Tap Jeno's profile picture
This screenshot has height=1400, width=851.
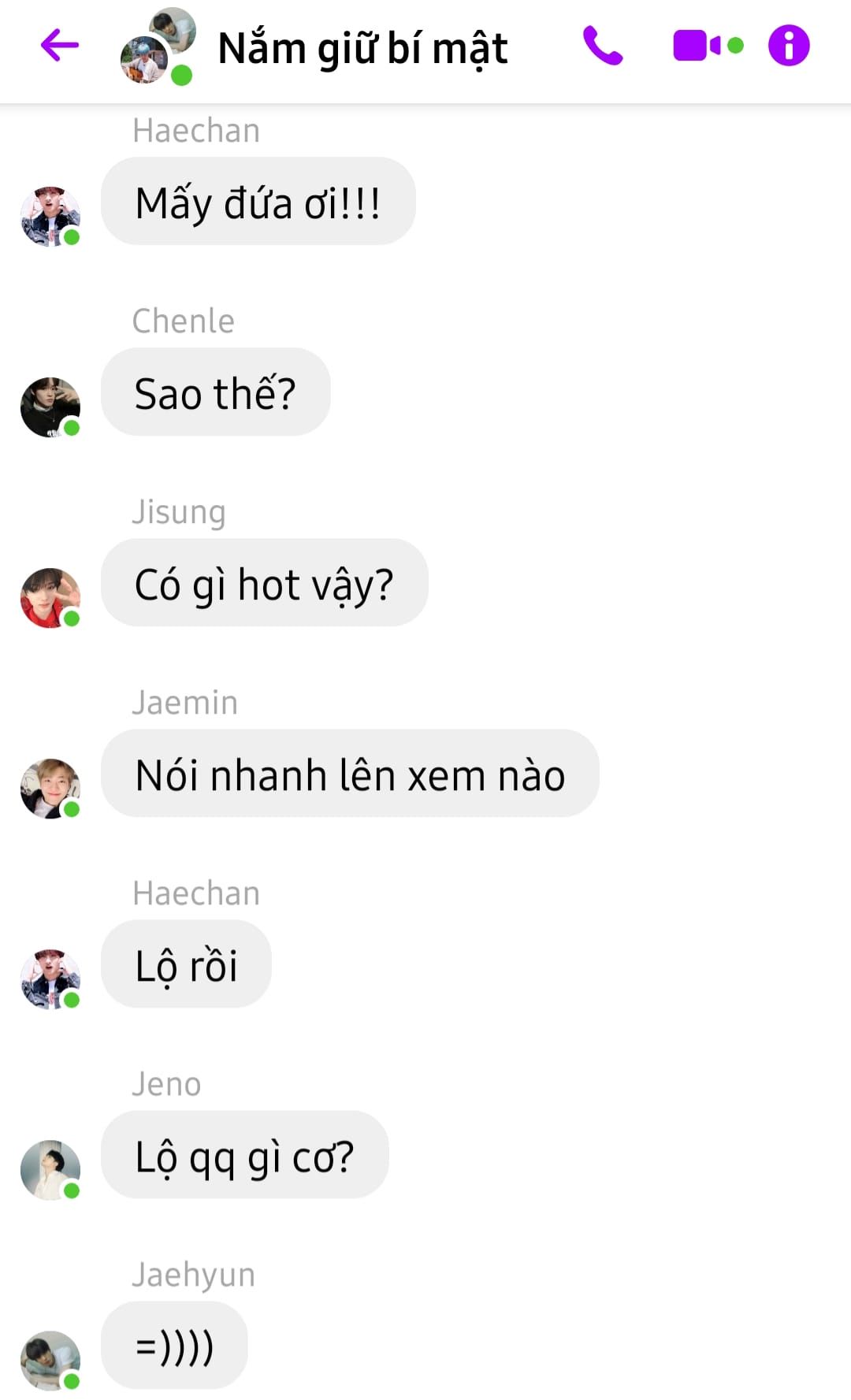pos(50,1169)
